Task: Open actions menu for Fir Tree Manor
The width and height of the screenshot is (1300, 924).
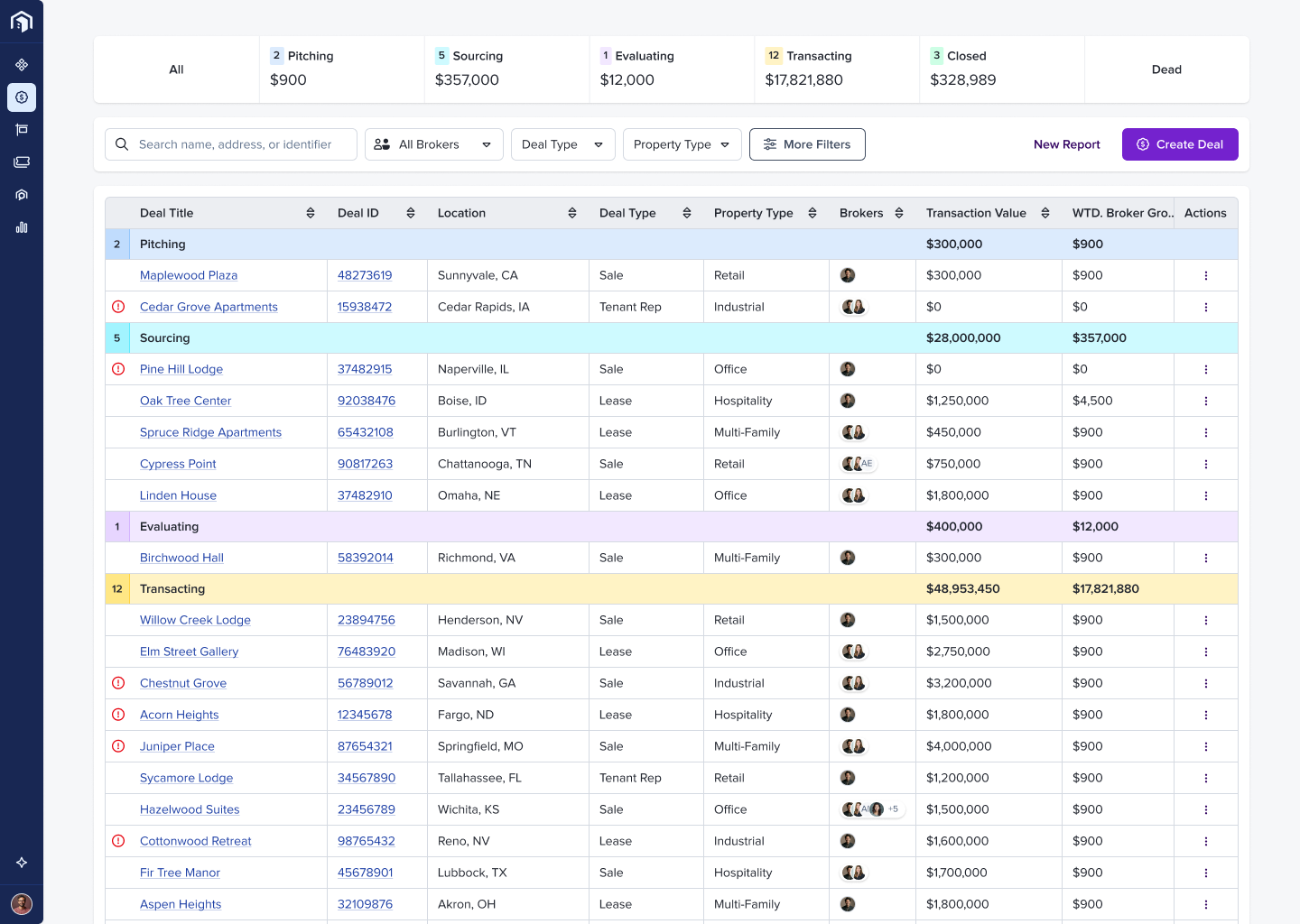Action: 1206,873
